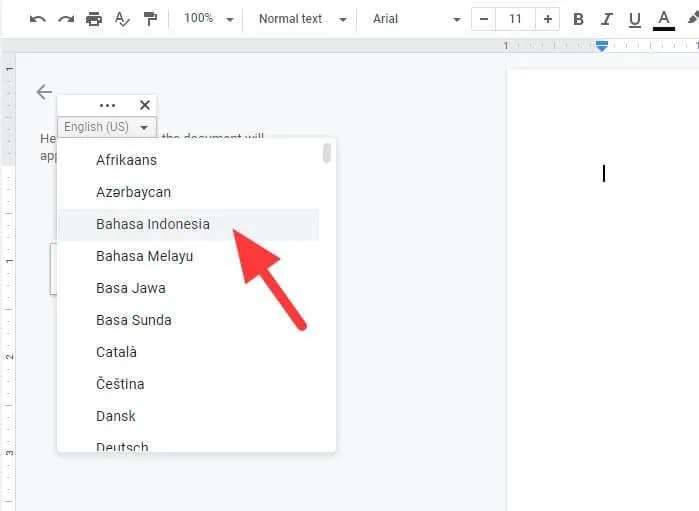Open the highlight color tool
699x511 pixels.
(x=693, y=19)
